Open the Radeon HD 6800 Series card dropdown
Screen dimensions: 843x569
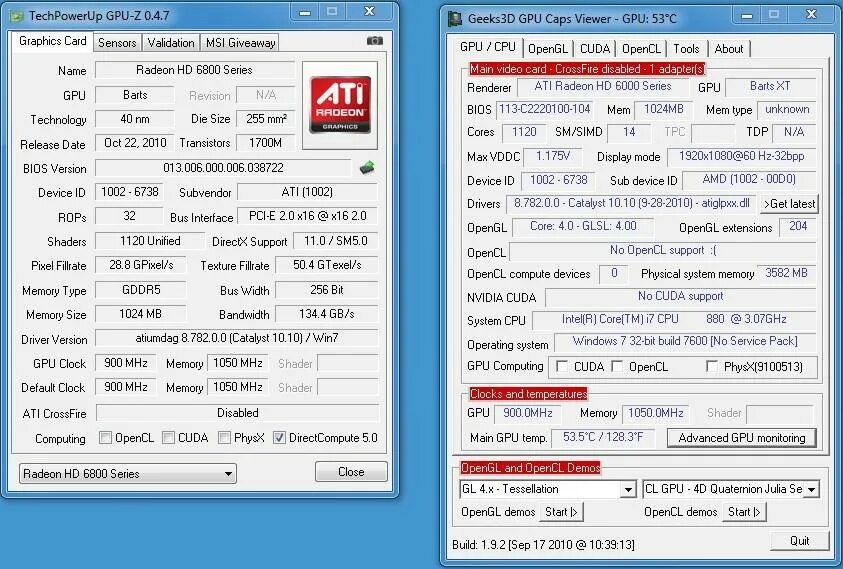click(x=128, y=473)
